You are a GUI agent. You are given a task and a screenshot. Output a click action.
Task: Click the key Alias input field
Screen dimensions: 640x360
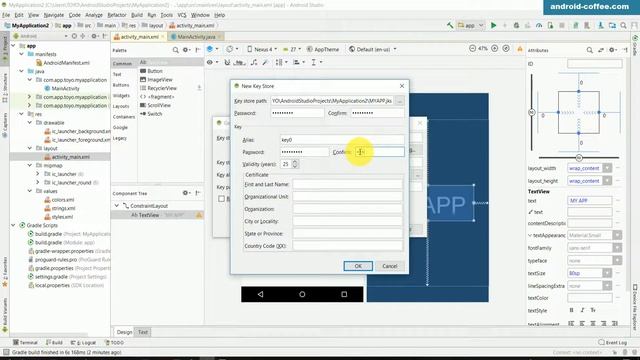click(342, 140)
